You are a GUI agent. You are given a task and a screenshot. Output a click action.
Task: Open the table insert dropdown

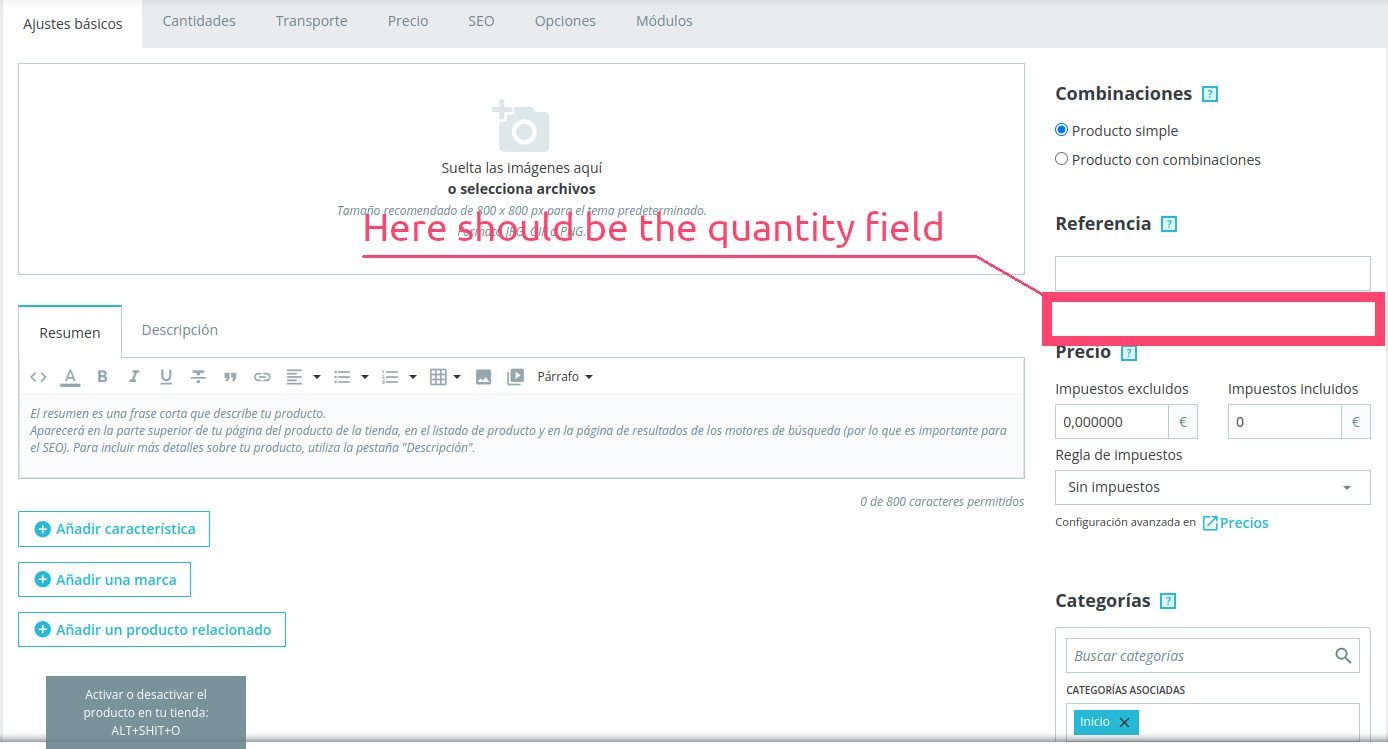(x=445, y=377)
